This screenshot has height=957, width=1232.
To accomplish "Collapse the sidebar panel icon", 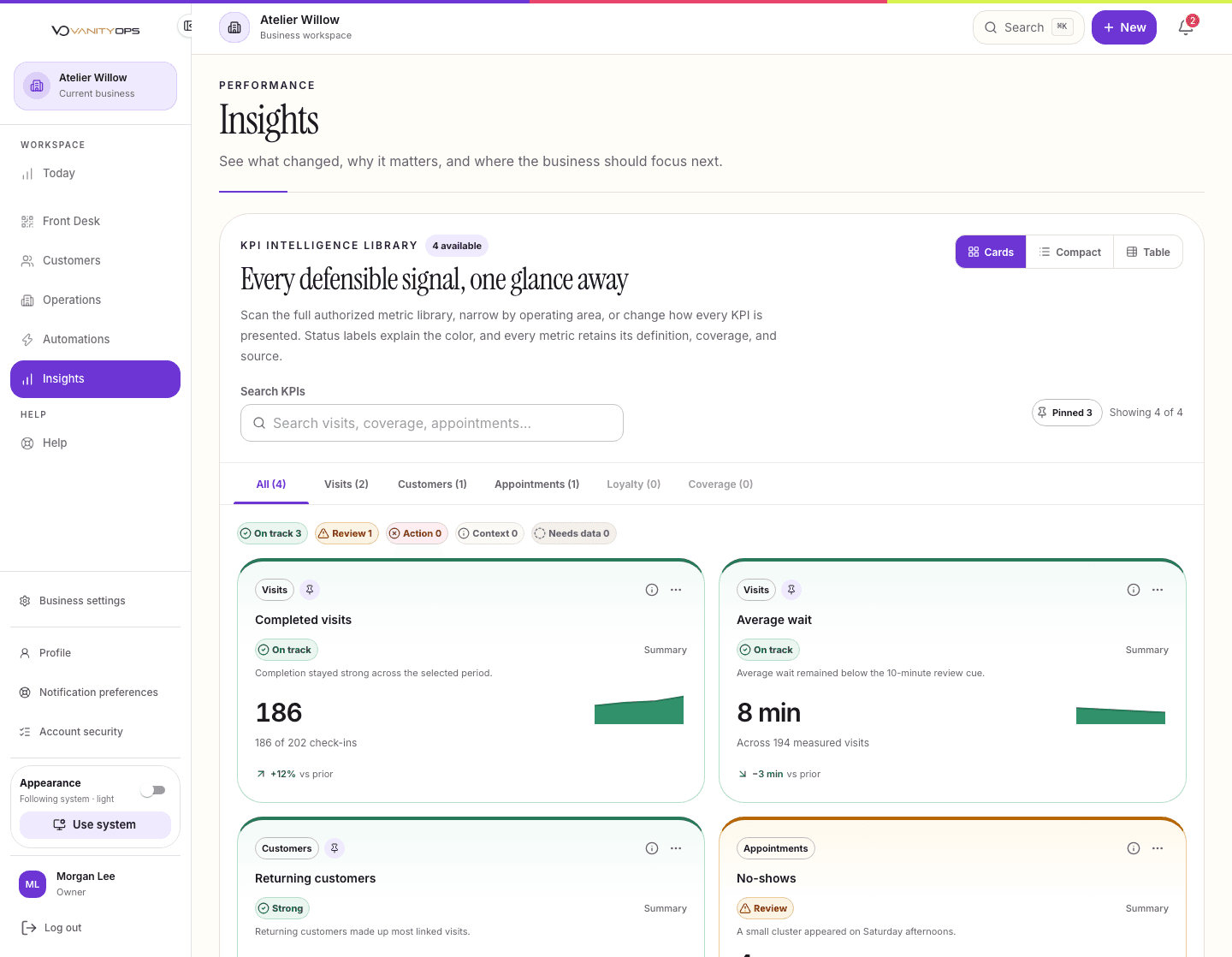I will [187, 27].
